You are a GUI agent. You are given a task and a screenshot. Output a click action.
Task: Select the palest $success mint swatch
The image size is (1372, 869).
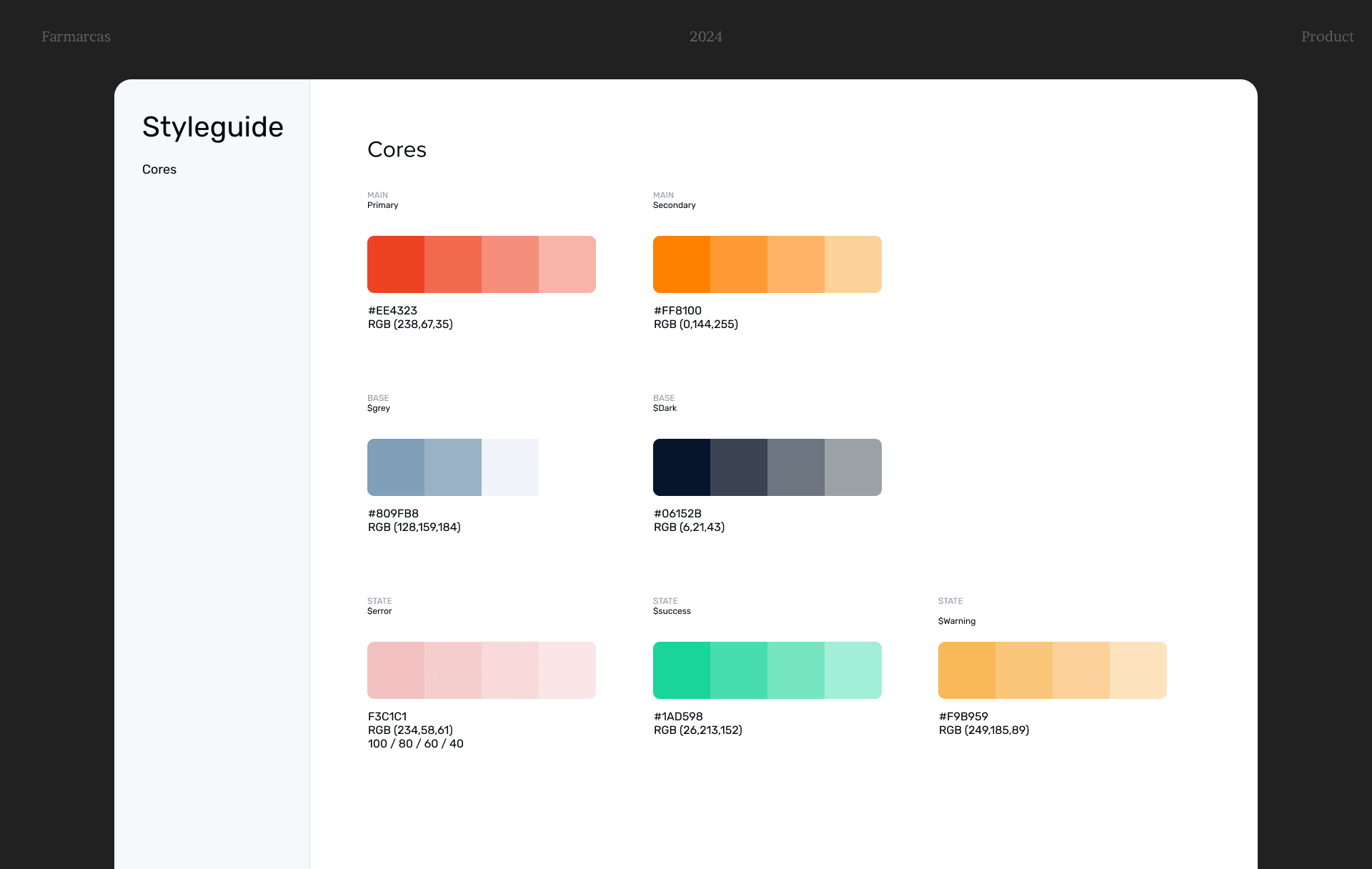(853, 670)
